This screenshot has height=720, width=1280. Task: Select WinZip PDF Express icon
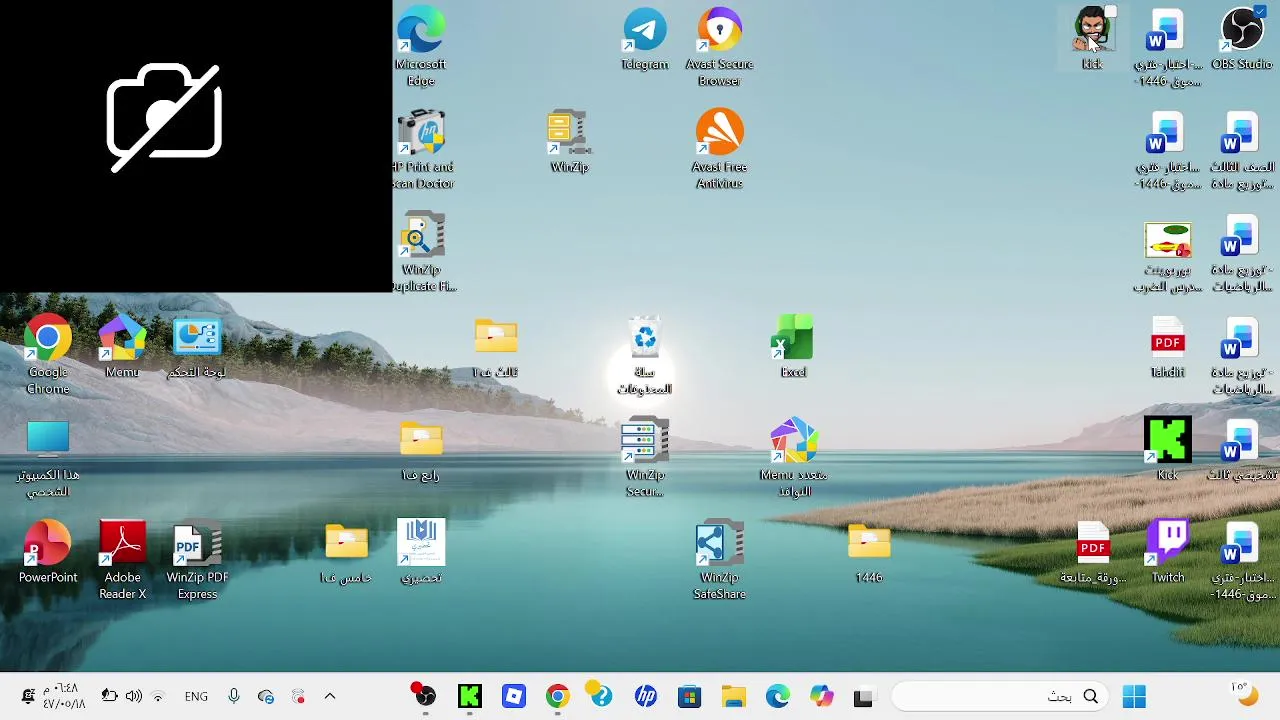[x=197, y=560]
